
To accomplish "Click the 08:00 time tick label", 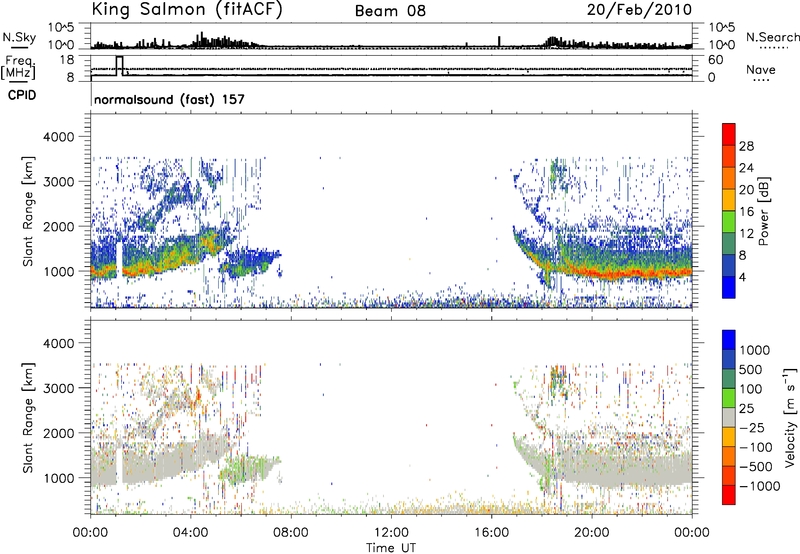I will [291, 533].
